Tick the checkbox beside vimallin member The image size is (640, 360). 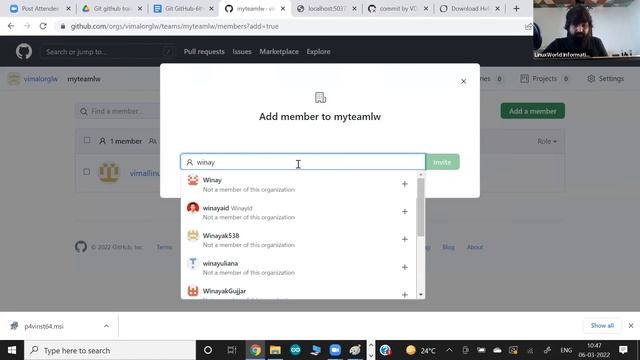[x=87, y=172]
